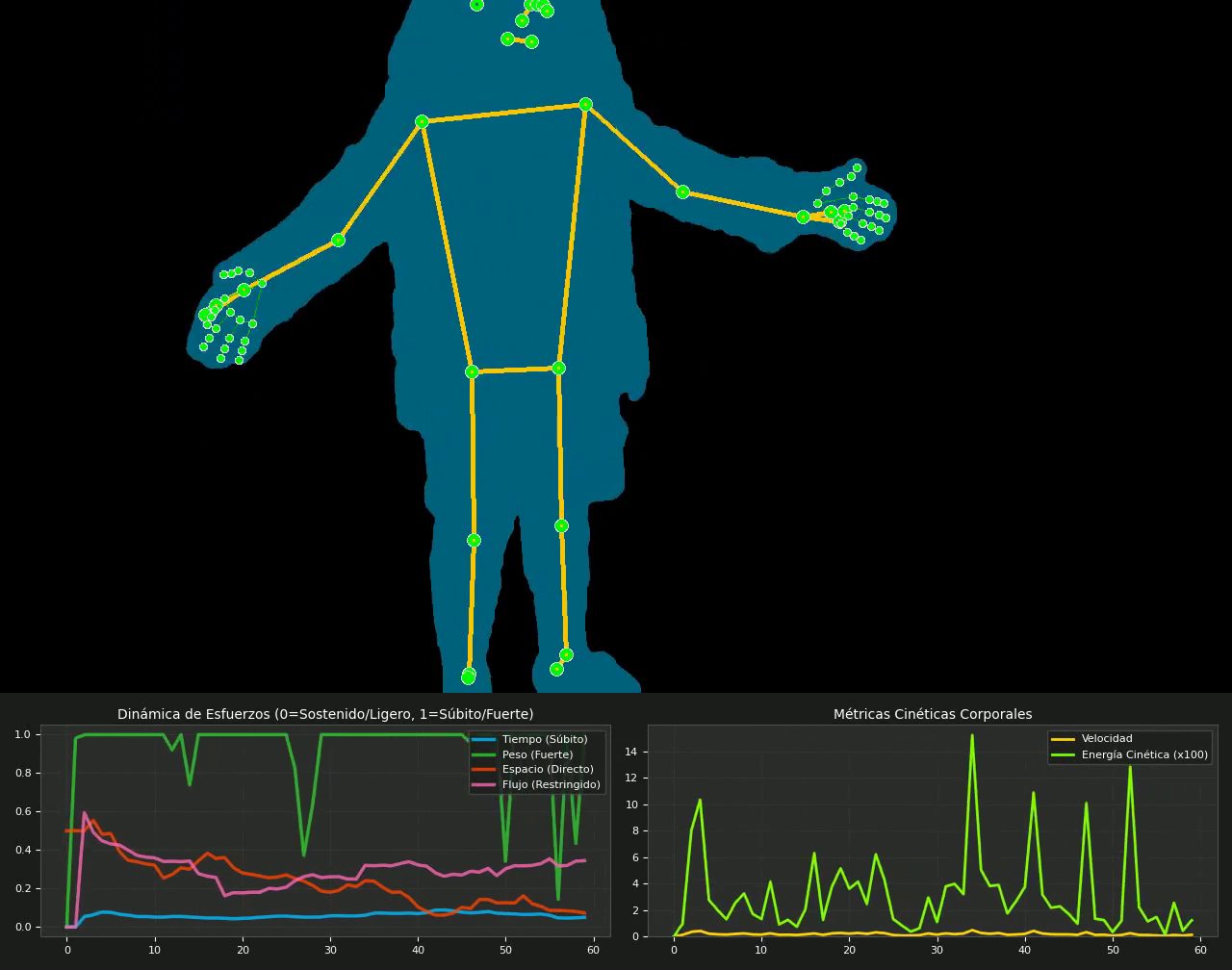Screen dimensions: 1232x970
Task: Click the "Métricas Cinéticas Corporales" chart title
Action: [x=933, y=714]
